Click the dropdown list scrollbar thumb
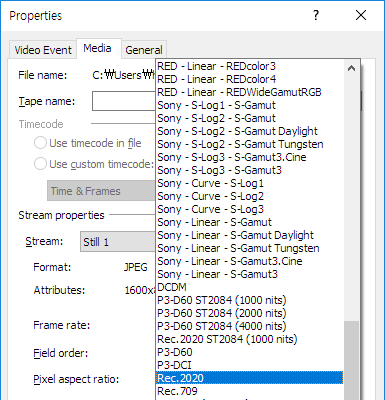 tap(351, 360)
